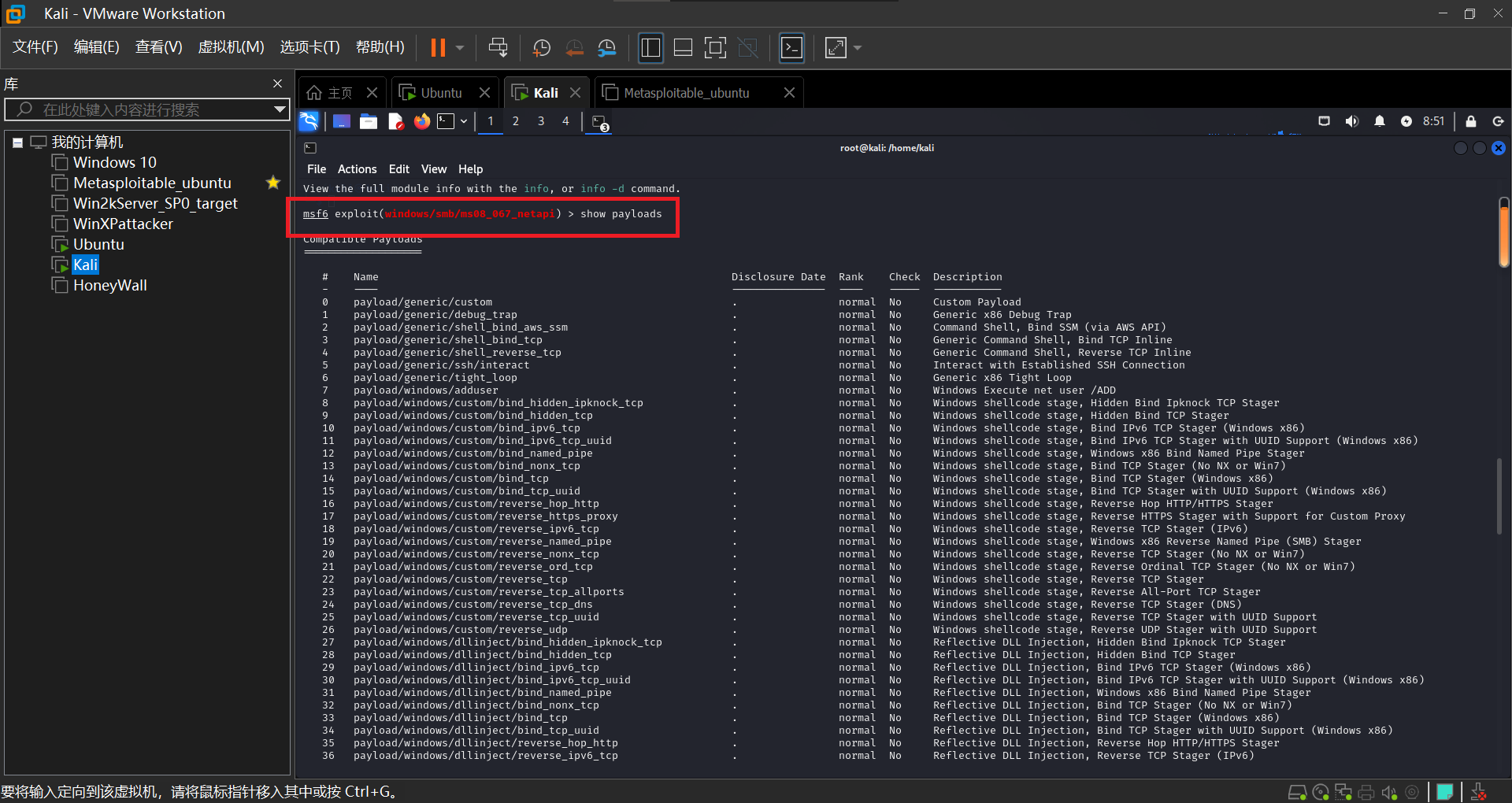Toggle the library sidebar view
1512x803 pixels.
click(650, 48)
